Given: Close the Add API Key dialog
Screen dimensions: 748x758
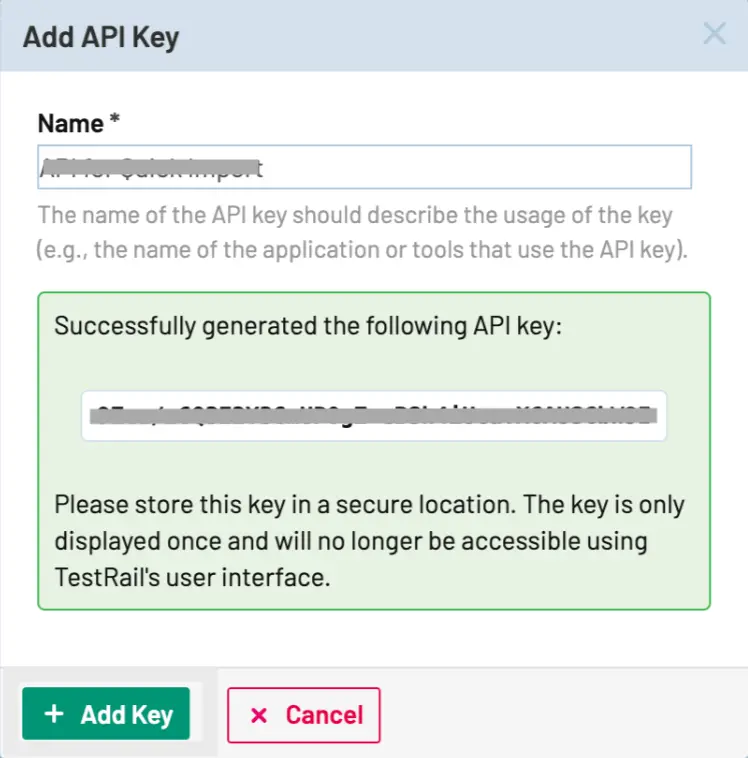Looking at the screenshot, I should (x=714, y=35).
